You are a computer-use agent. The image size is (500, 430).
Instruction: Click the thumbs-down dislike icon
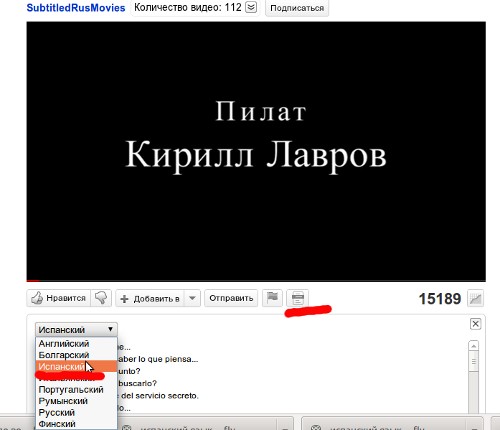(x=101, y=298)
